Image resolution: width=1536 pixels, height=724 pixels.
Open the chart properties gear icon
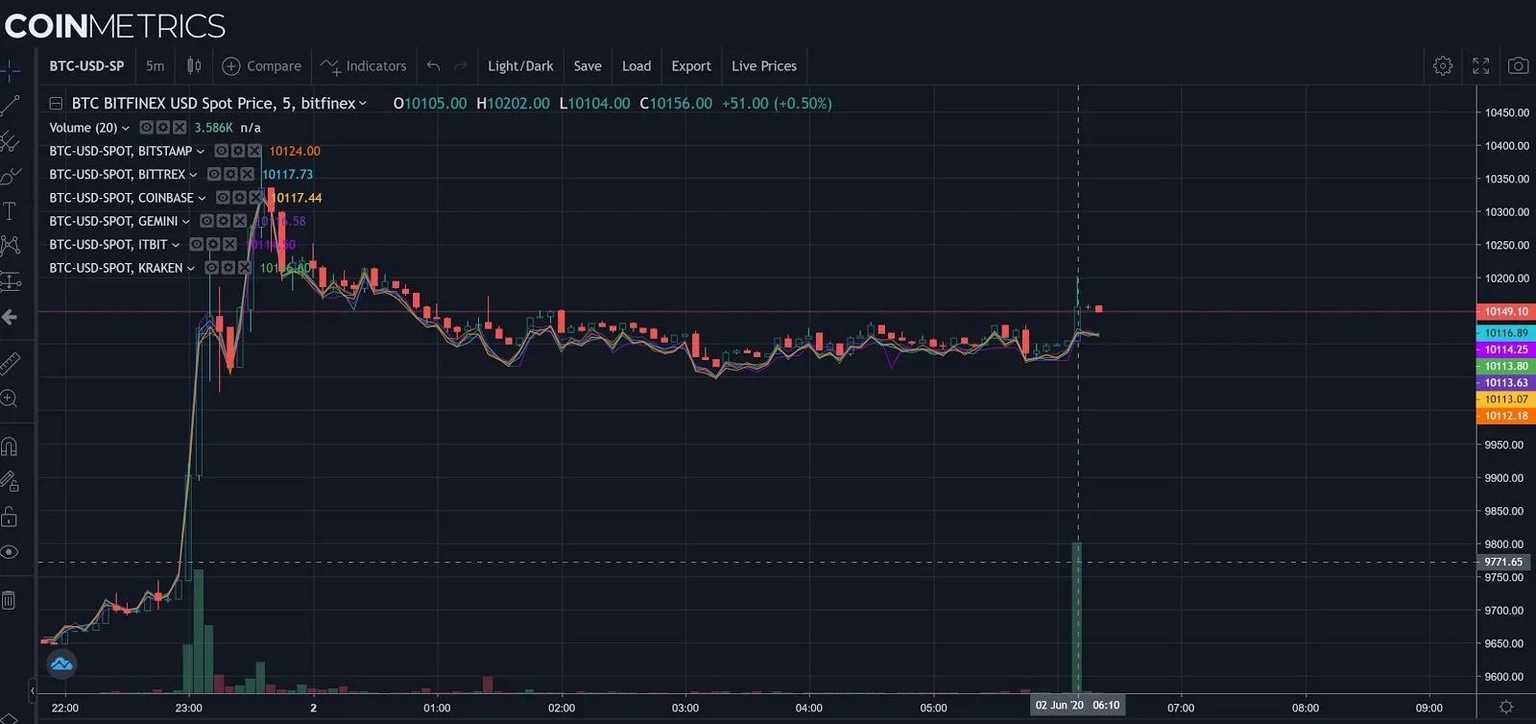click(x=1443, y=65)
